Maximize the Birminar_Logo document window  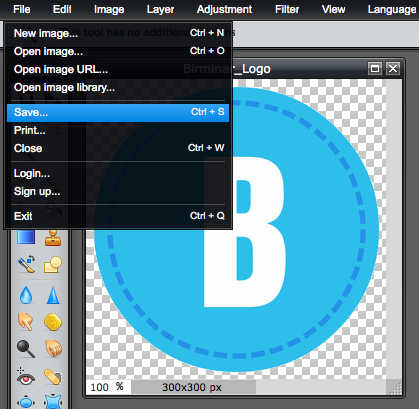[375, 69]
